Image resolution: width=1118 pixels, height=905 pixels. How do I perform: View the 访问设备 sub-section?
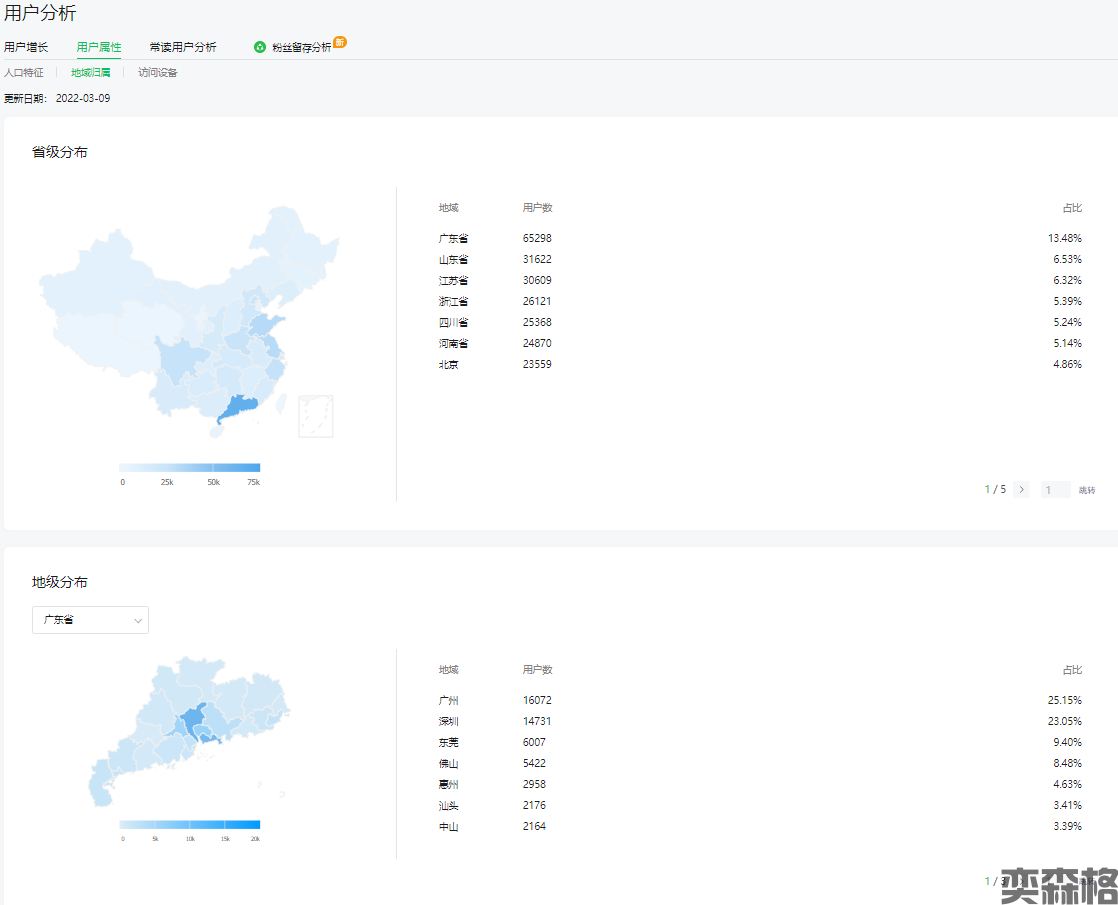coord(158,73)
